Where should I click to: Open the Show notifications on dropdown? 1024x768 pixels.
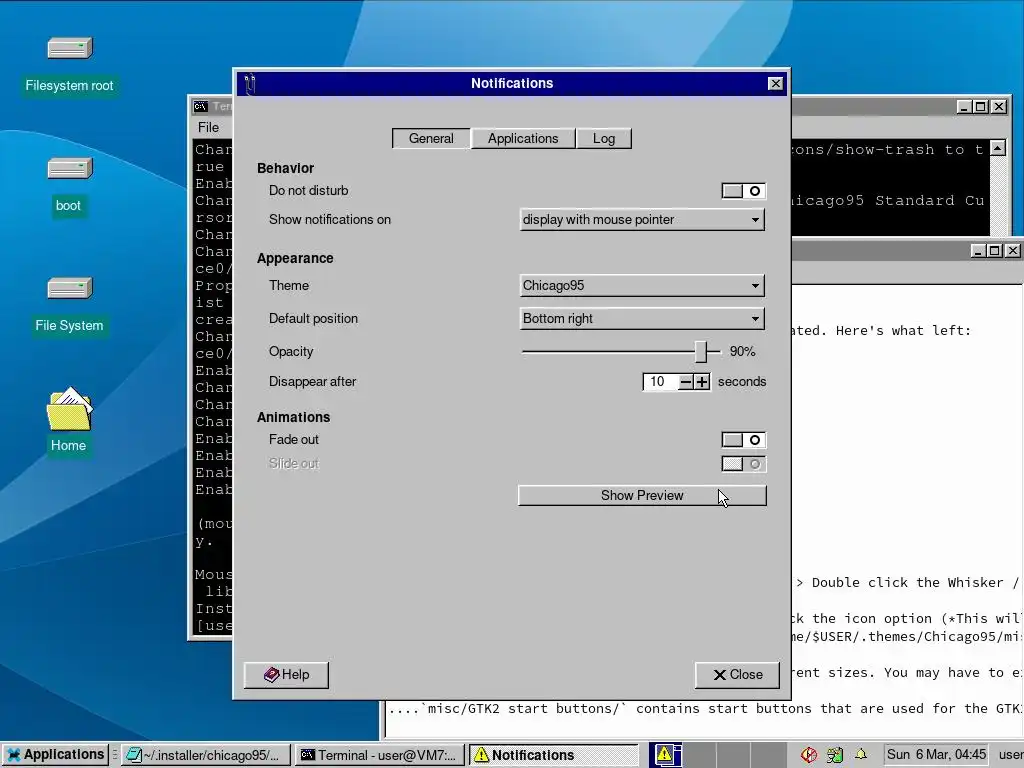click(x=642, y=219)
